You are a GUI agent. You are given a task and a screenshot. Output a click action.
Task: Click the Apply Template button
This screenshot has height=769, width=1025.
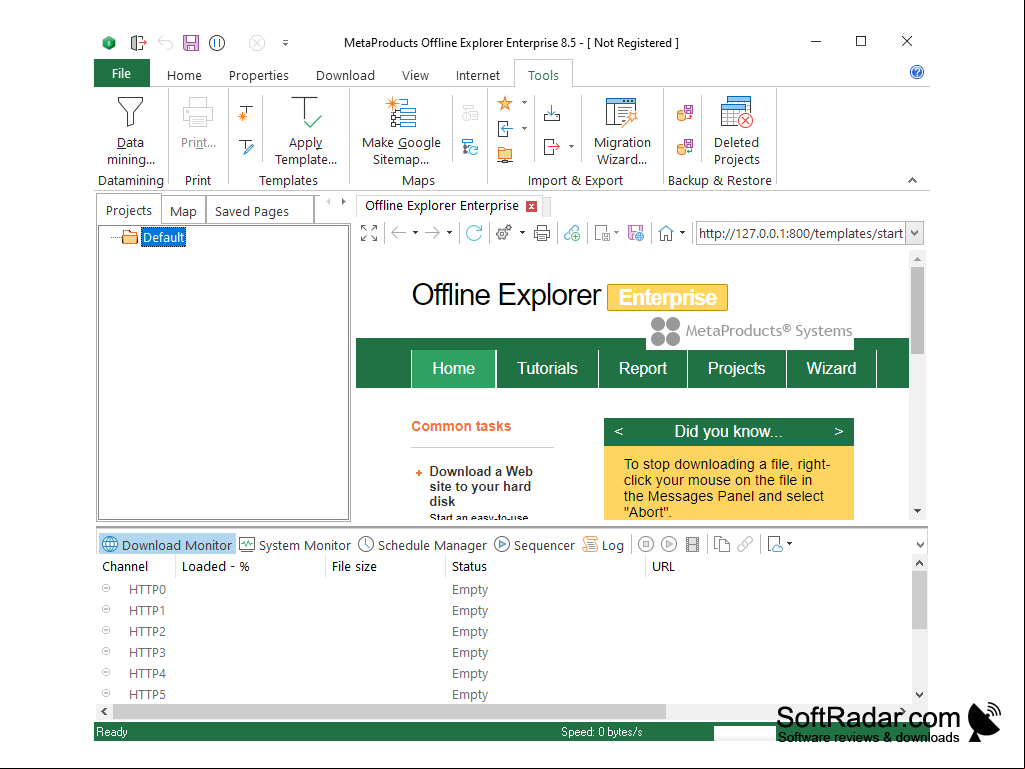[x=305, y=131]
